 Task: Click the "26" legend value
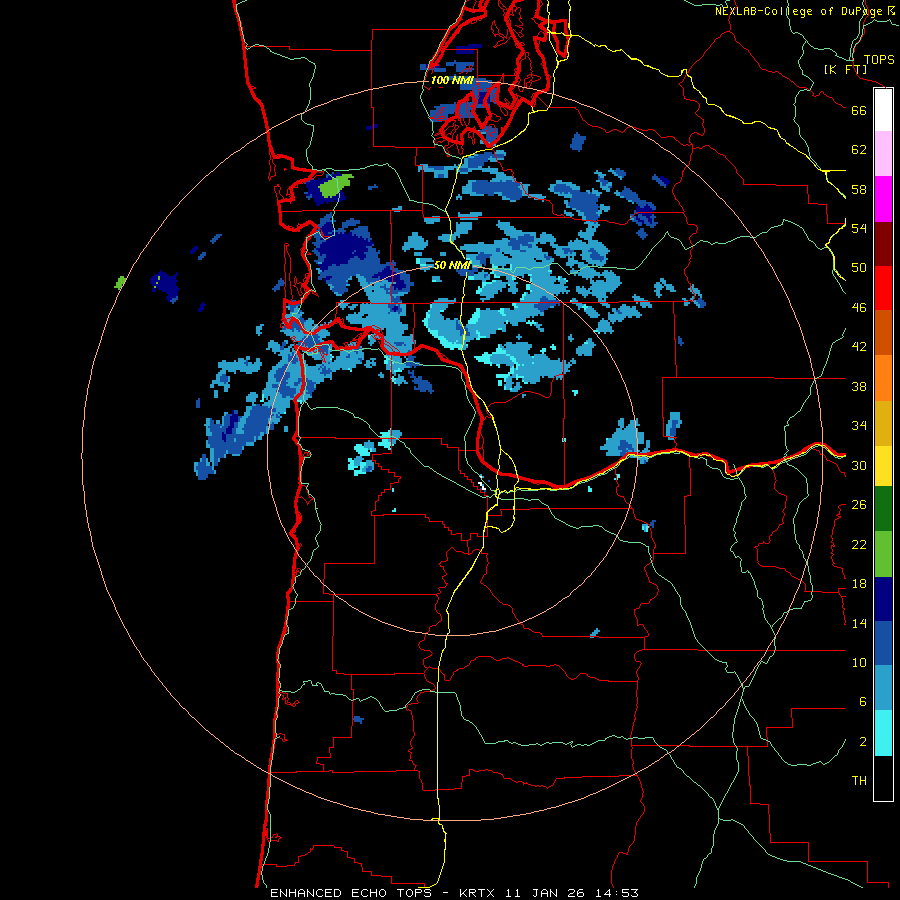859,505
